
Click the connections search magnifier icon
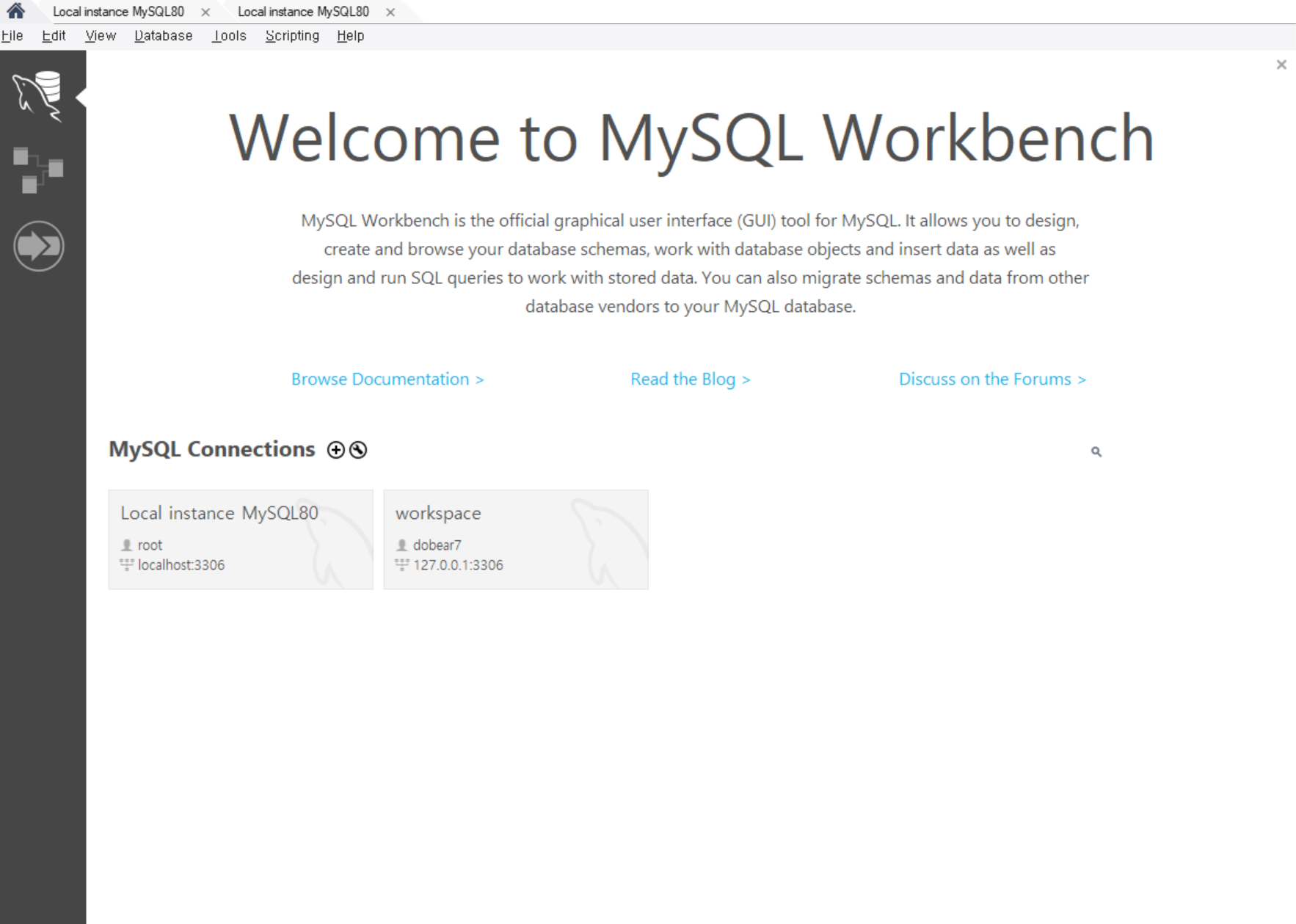1096,451
